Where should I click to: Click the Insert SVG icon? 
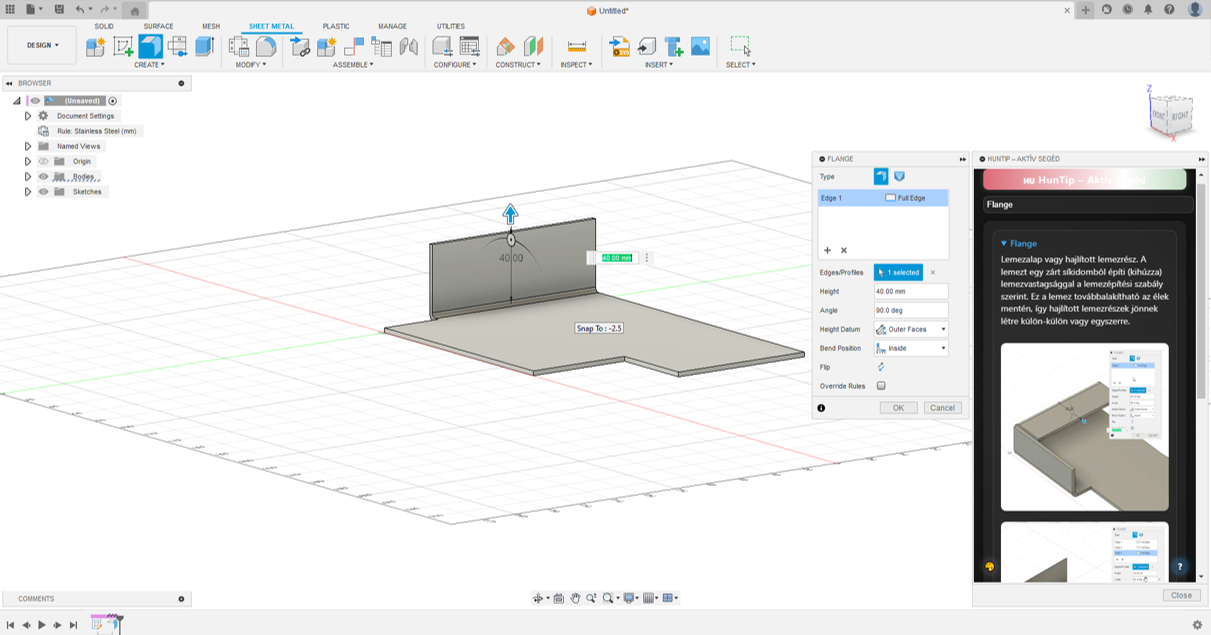click(620, 47)
